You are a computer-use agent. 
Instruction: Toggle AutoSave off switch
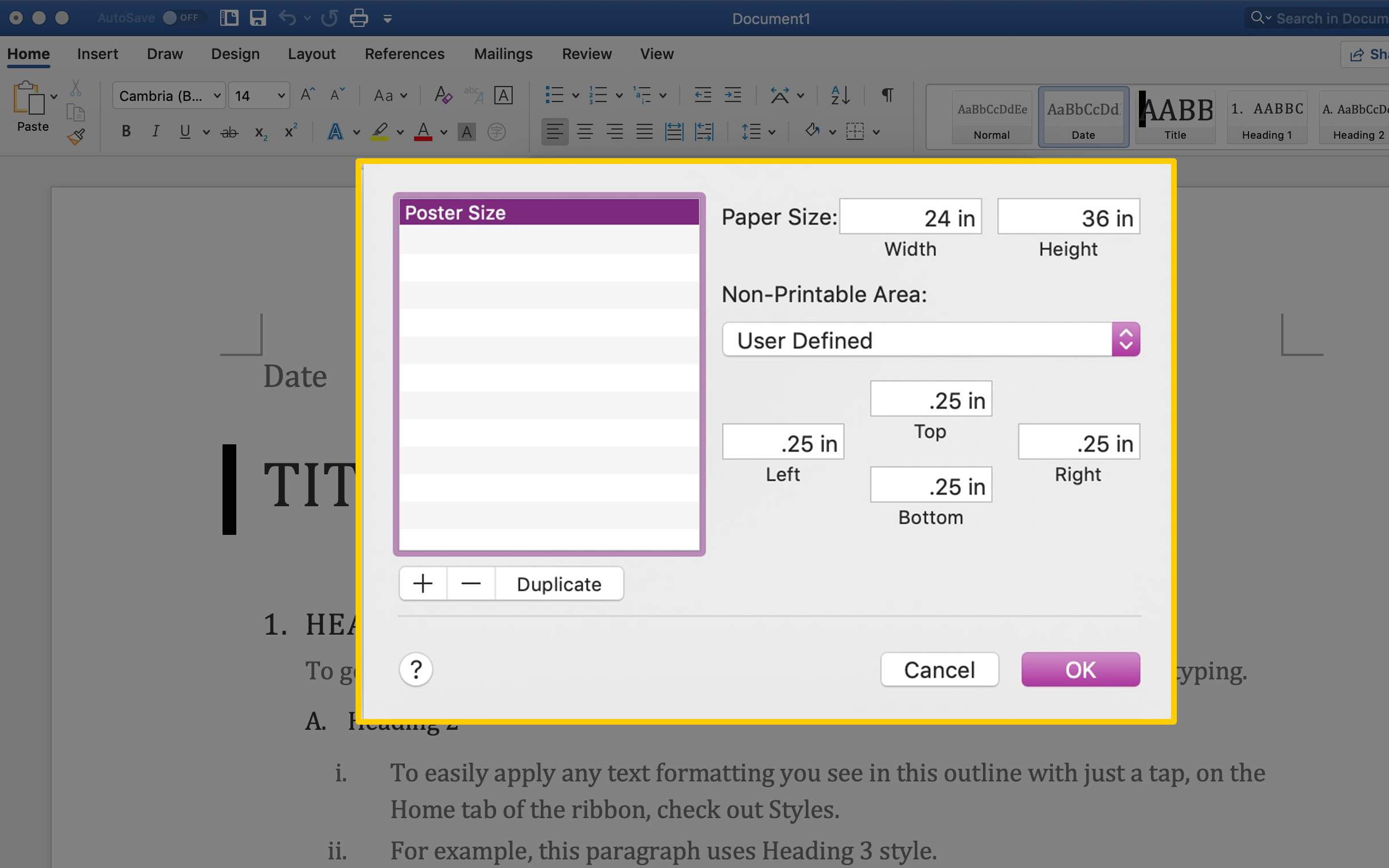coord(183,18)
